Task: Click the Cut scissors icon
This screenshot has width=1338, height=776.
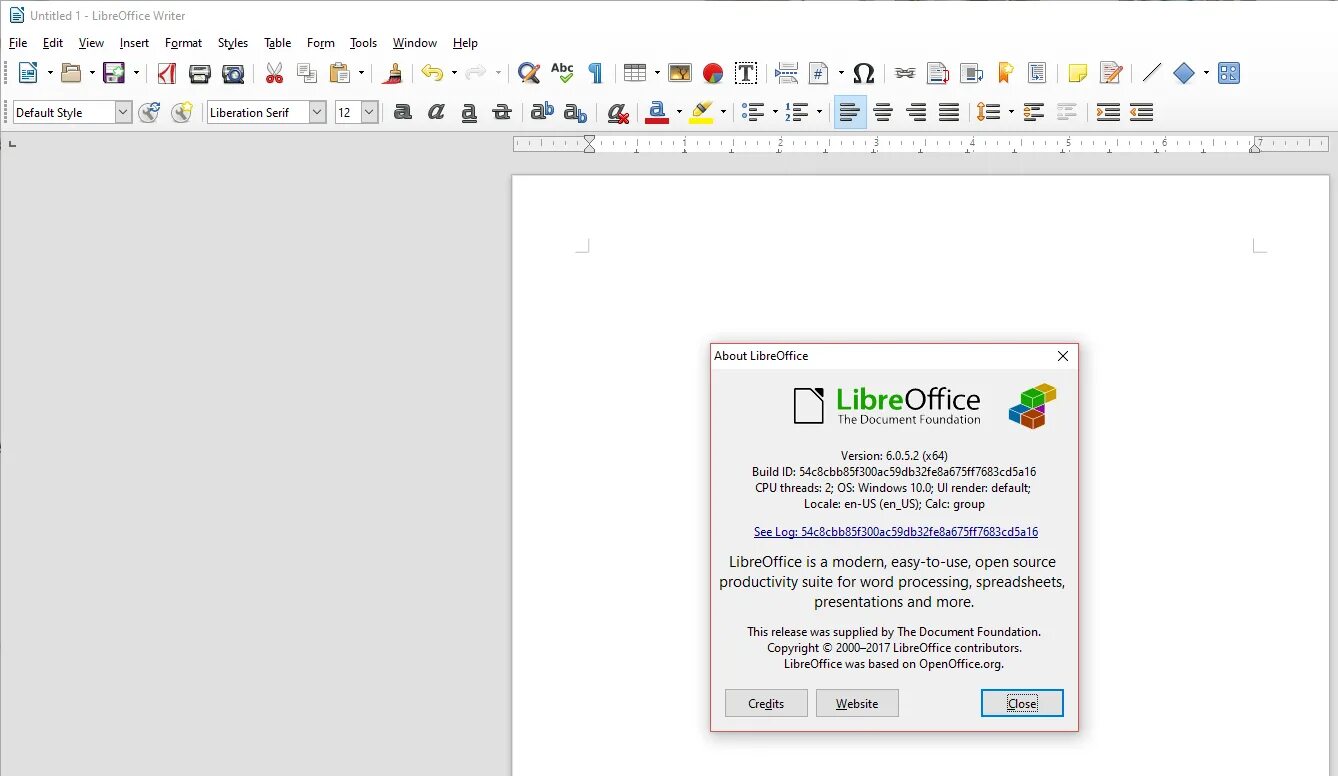Action: tap(274, 73)
